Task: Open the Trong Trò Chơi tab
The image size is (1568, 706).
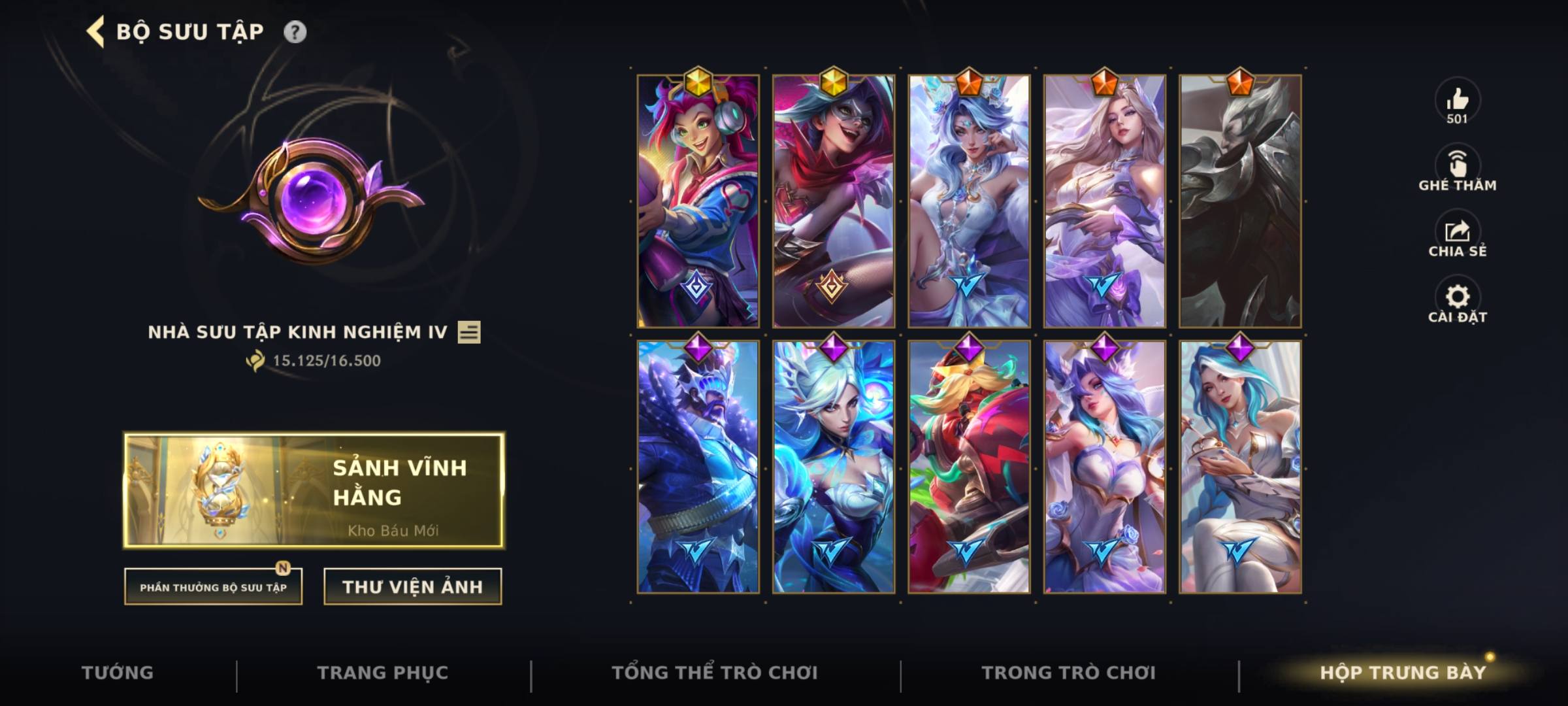Action: (1069, 673)
